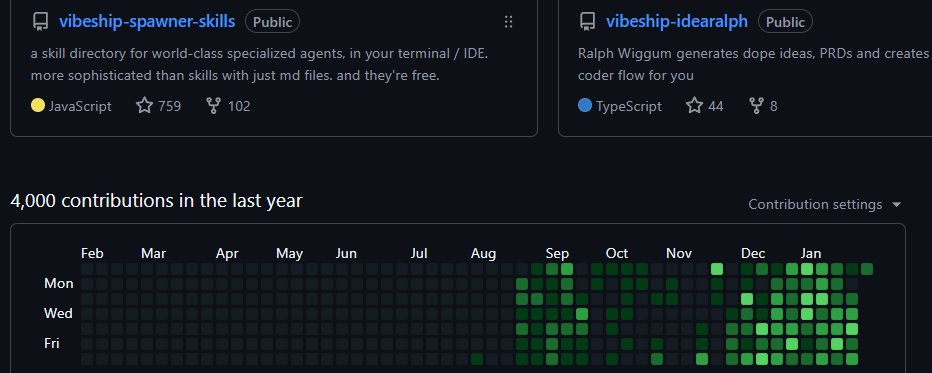Click the Sep month label on graph
The image size is (932, 373).
pos(557,254)
